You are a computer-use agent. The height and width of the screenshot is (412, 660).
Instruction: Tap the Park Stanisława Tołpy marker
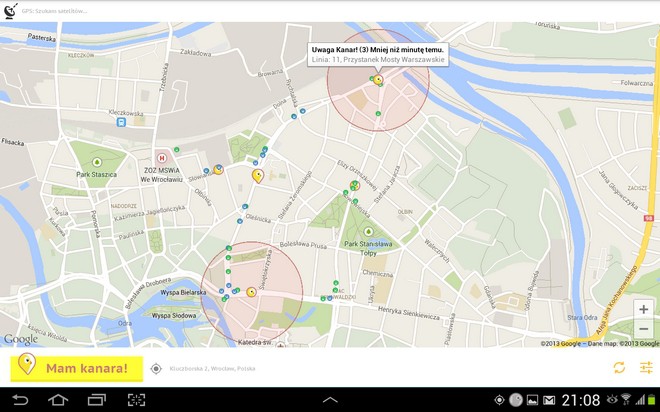click(368, 232)
